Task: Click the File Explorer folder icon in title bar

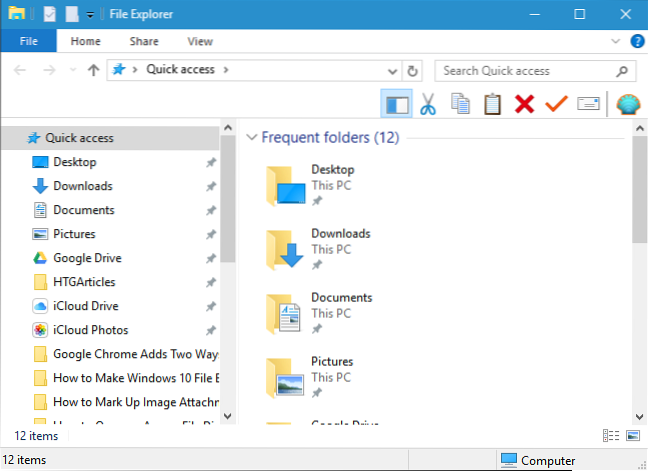Action: tap(17, 13)
